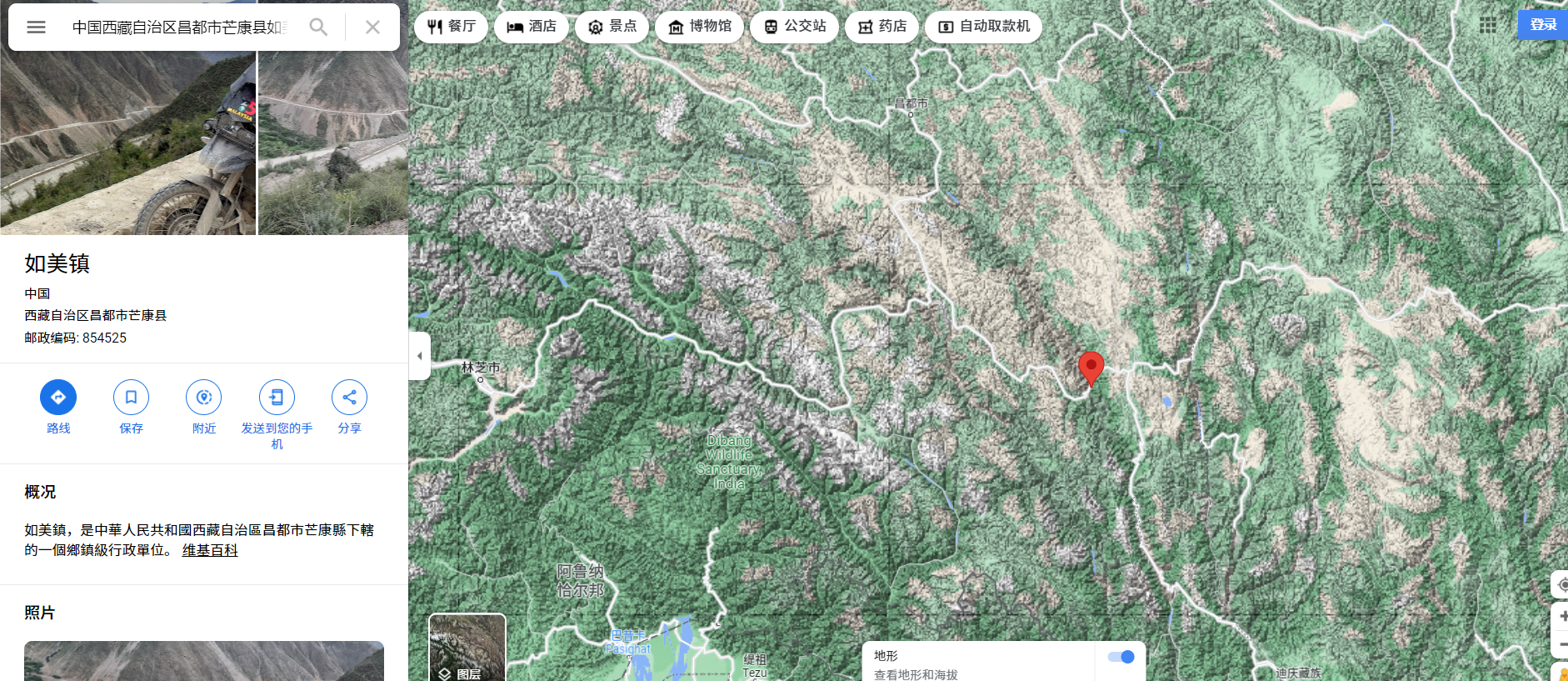1568x681 pixels.
Task: Click the 登录 sign-in button
Action: tap(1543, 25)
